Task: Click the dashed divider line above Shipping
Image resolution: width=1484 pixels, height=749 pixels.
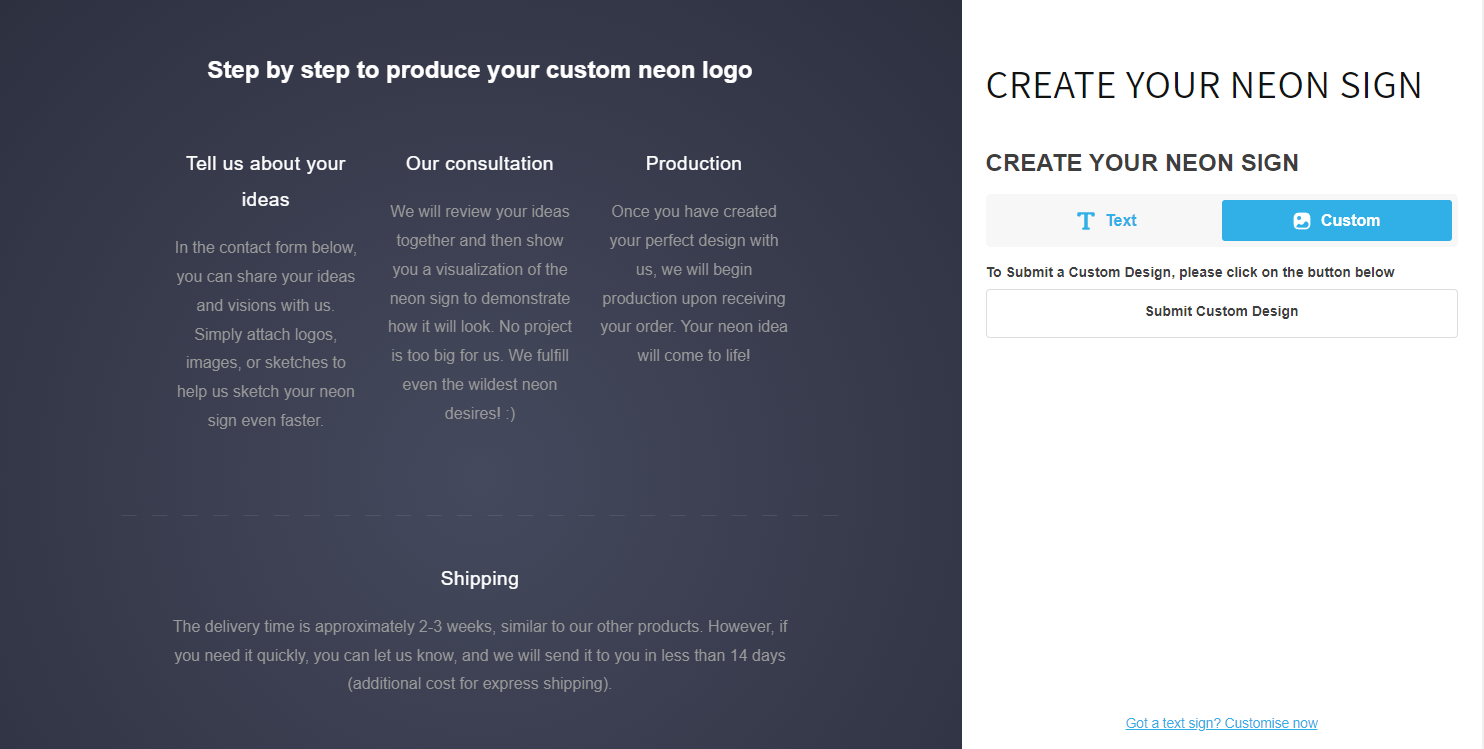Action: (479, 515)
